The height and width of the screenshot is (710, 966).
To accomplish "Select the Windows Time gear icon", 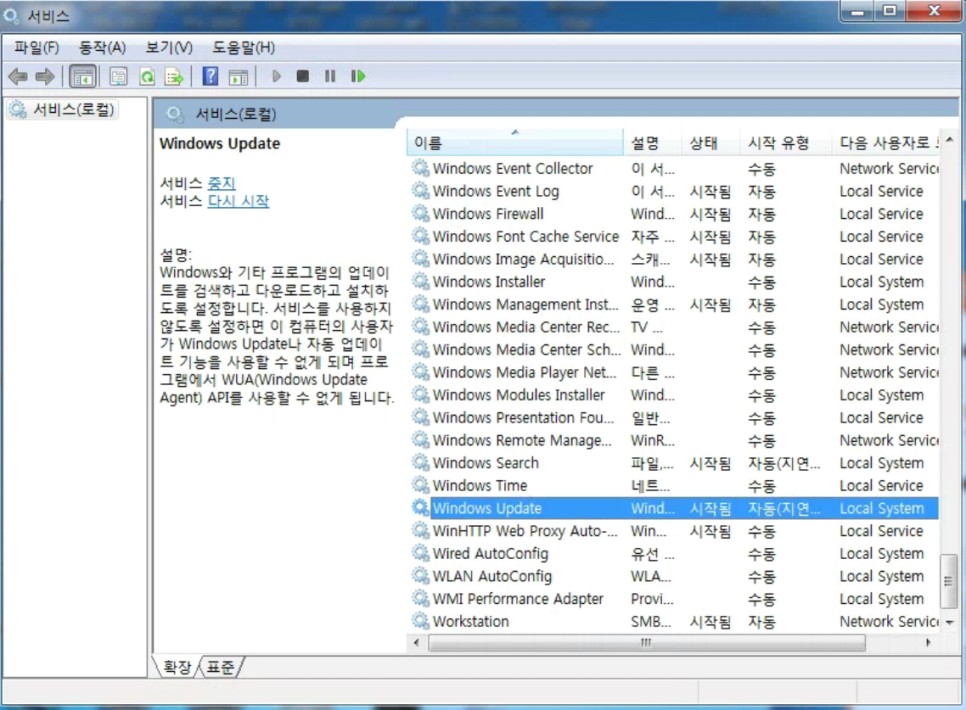I will pos(421,485).
